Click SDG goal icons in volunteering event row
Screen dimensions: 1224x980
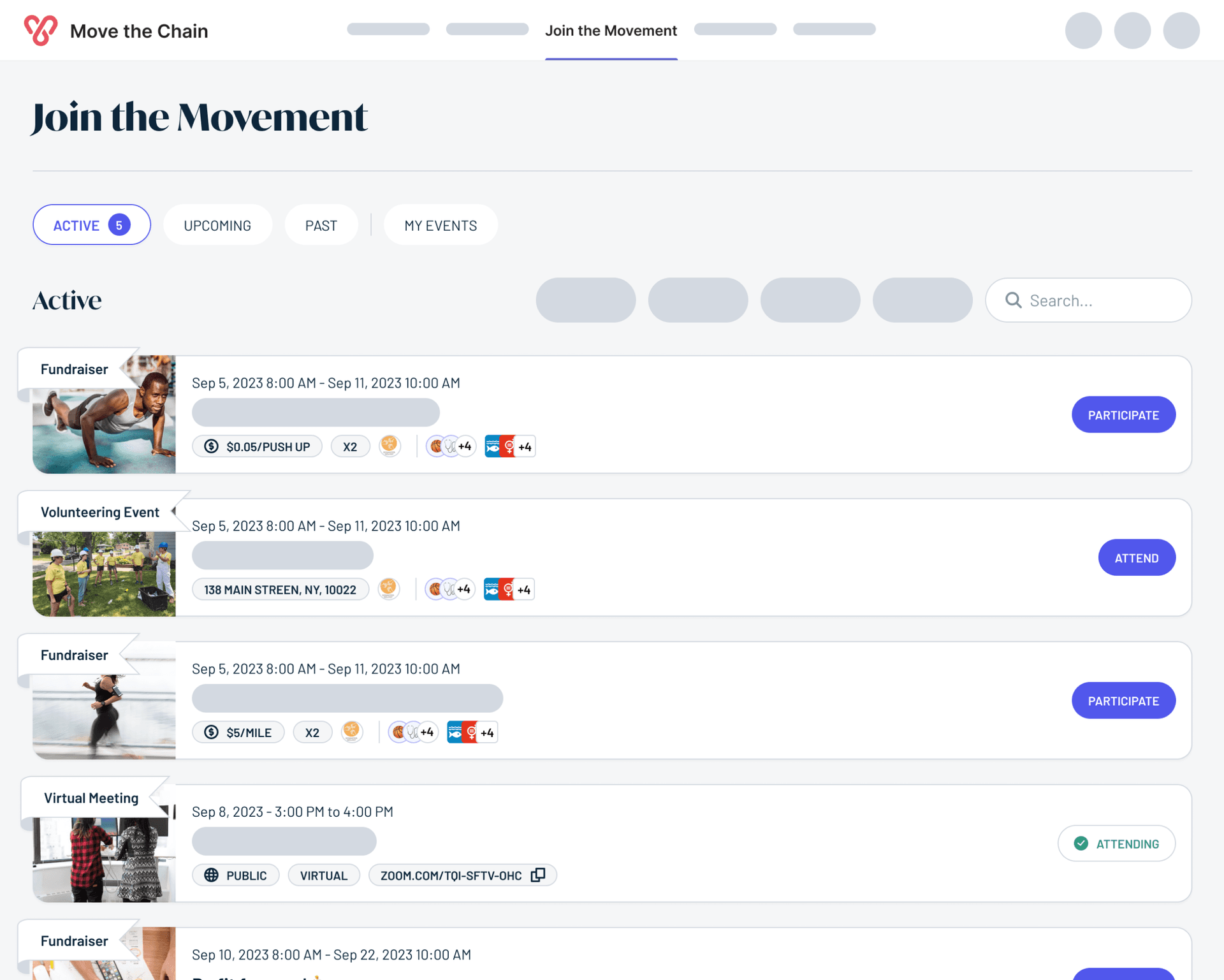tap(508, 589)
